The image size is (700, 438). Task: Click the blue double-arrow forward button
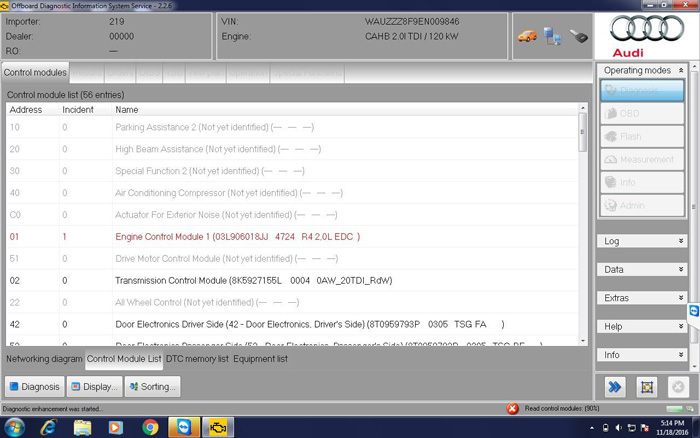coord(615,387)
